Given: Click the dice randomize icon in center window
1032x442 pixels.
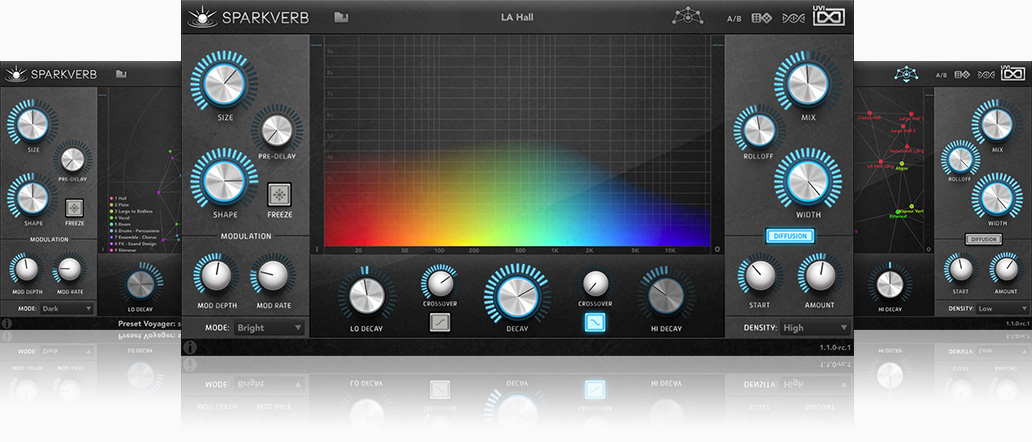Looking at the screenshot, I should click(761, 18).
